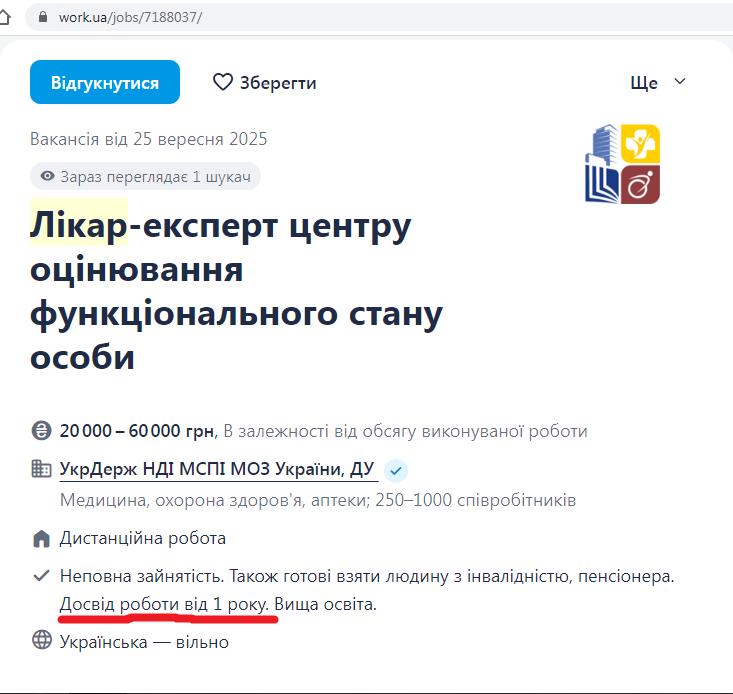Click the company logo image
The image size is (733, 694).
click(x=622, y=164)
